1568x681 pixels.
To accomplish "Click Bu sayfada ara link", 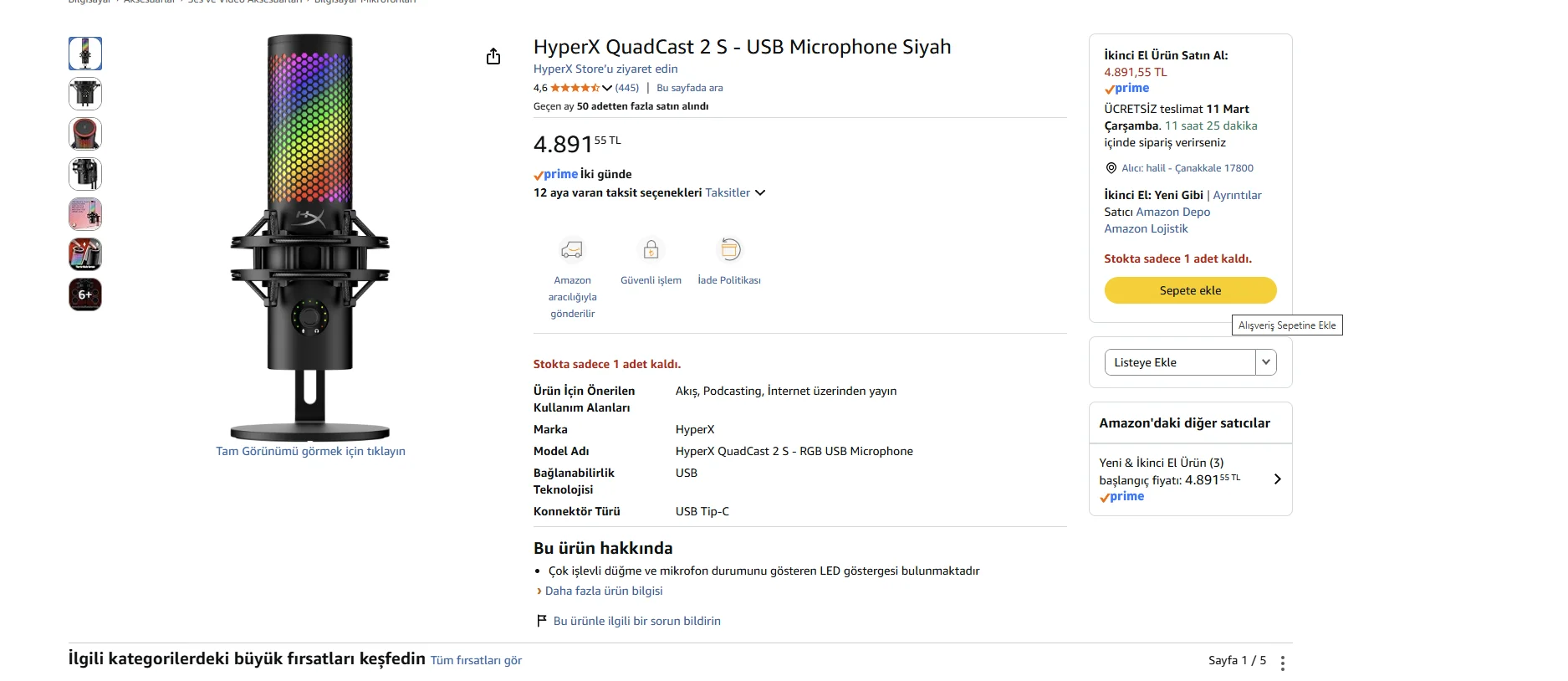I will [689, 88].
